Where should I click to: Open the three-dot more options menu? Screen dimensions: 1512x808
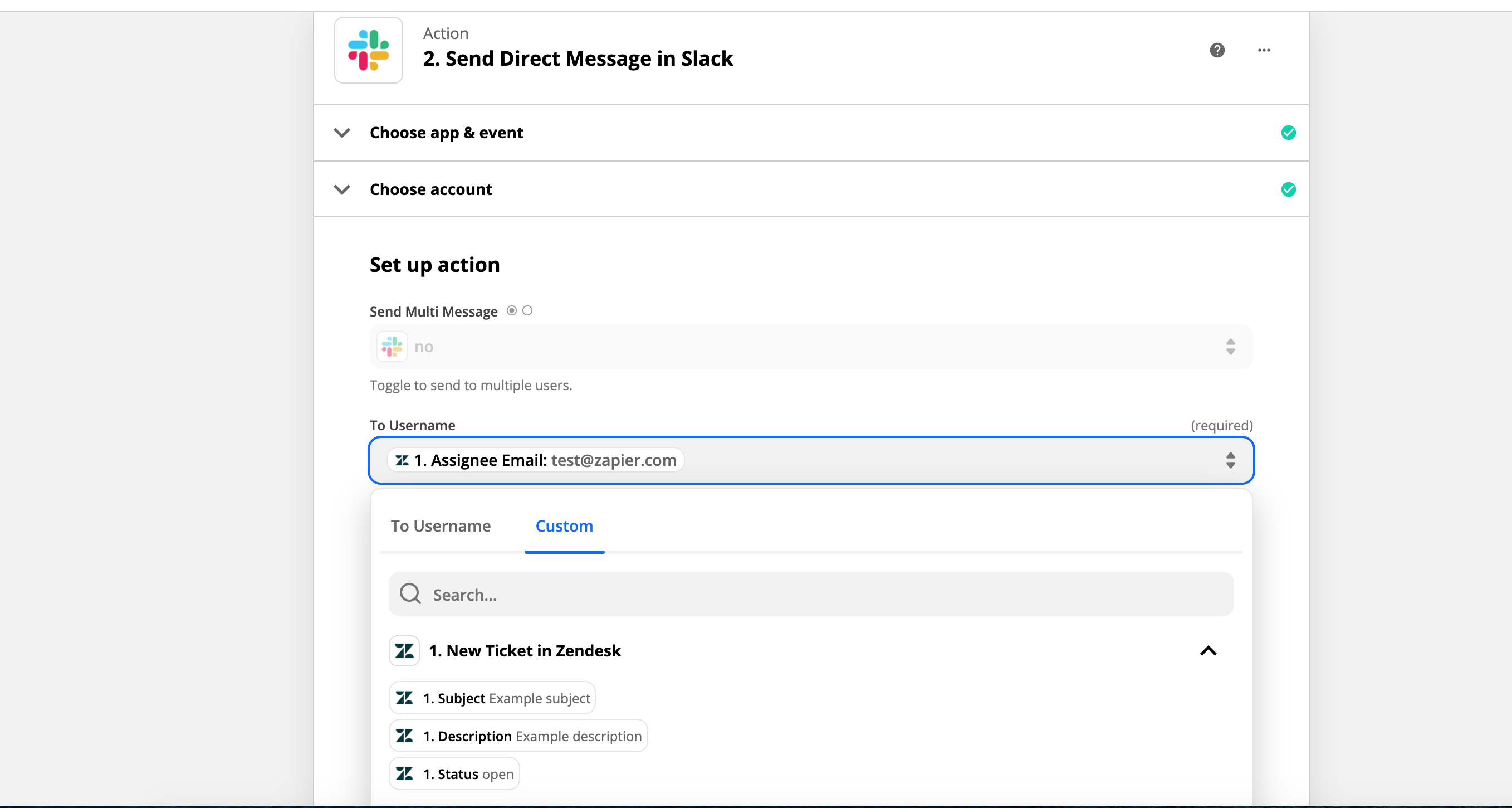click(x=1264, y=50)
